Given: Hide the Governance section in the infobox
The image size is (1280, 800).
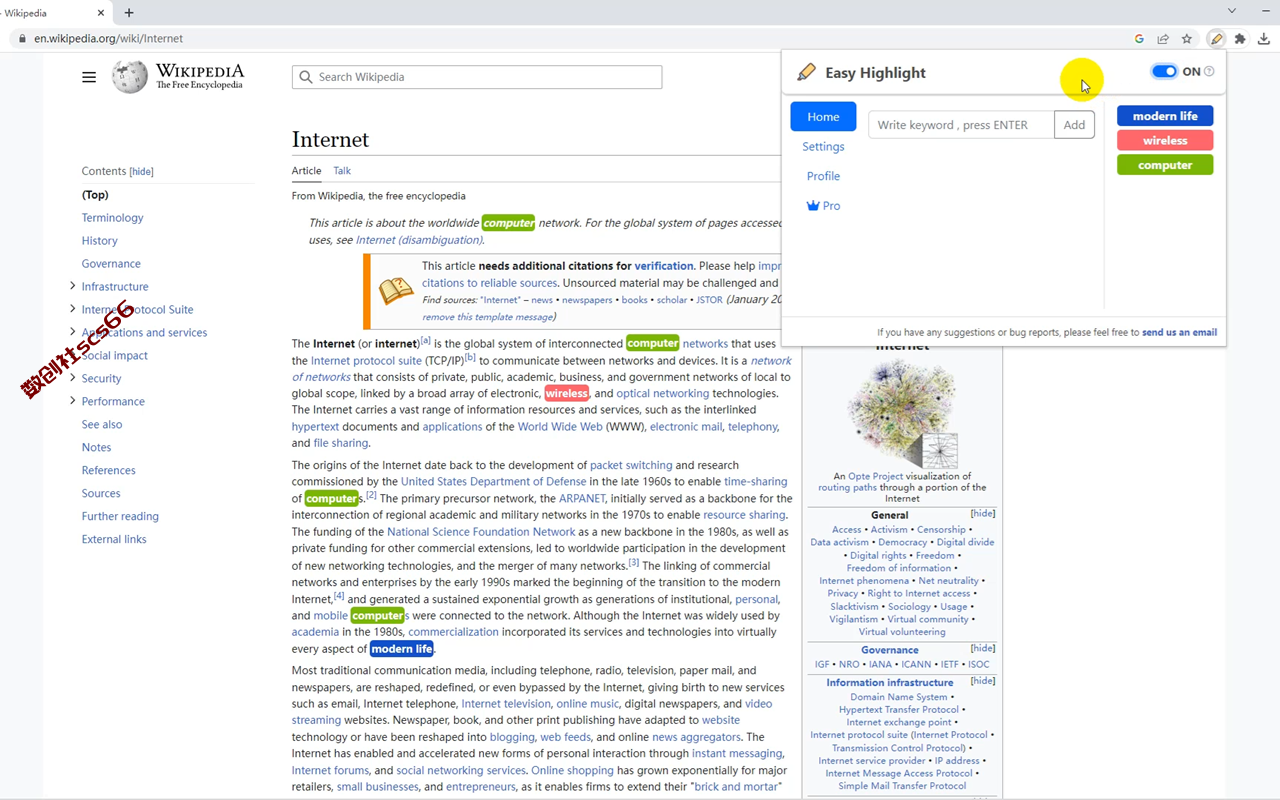Looking at the screenshot, I should pyautogui.click(x=983, y=649).
